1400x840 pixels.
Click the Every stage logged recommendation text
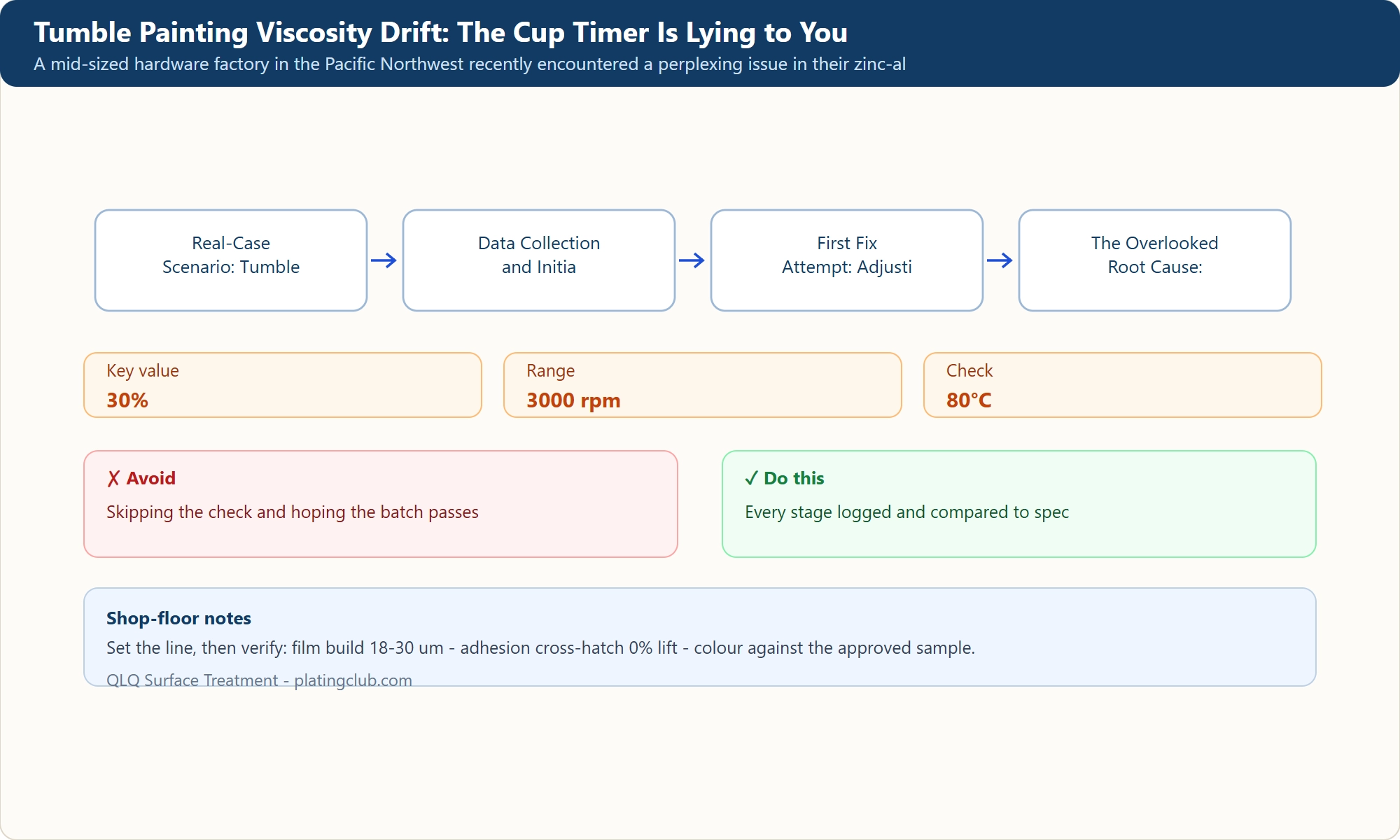[906, 512]
